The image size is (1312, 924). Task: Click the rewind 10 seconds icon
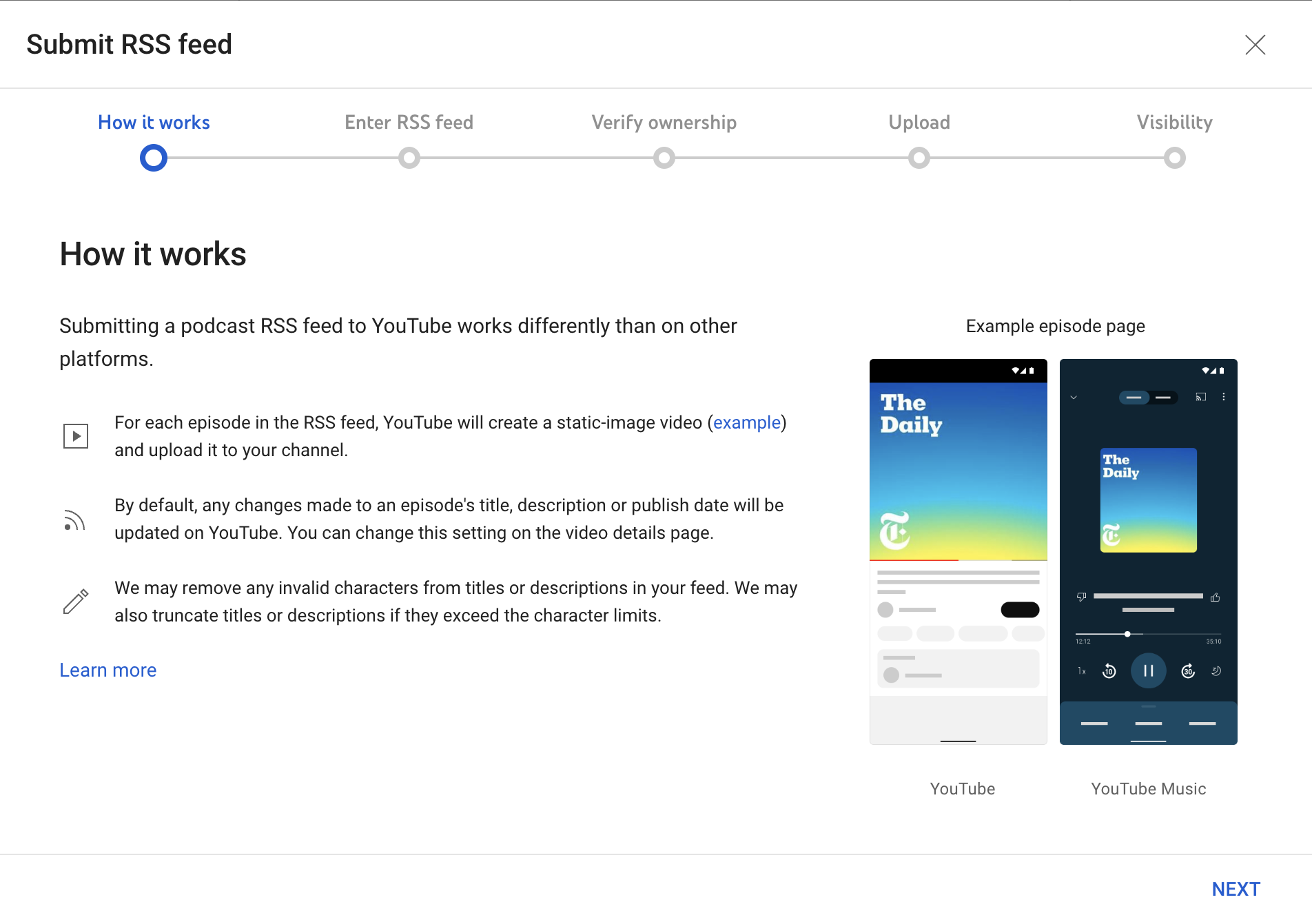1109,670
